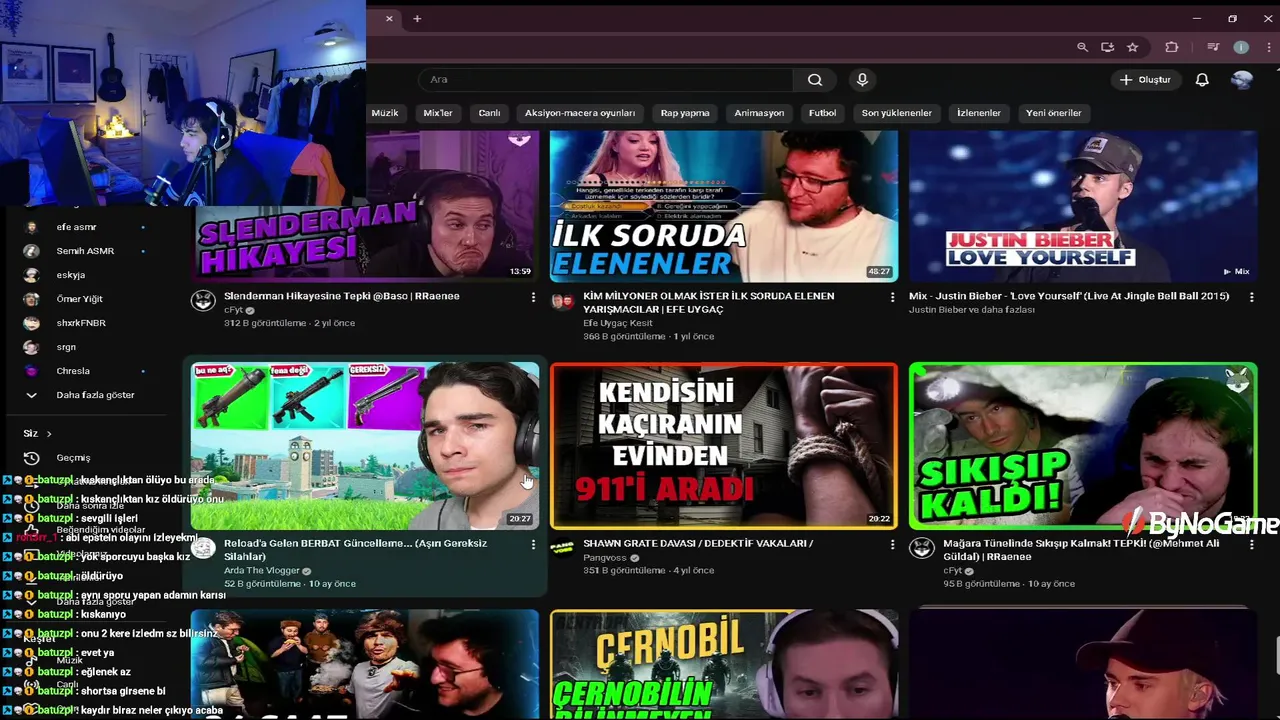Click cFyt avatar under Mağara Tünelinde video

(921, 548)
